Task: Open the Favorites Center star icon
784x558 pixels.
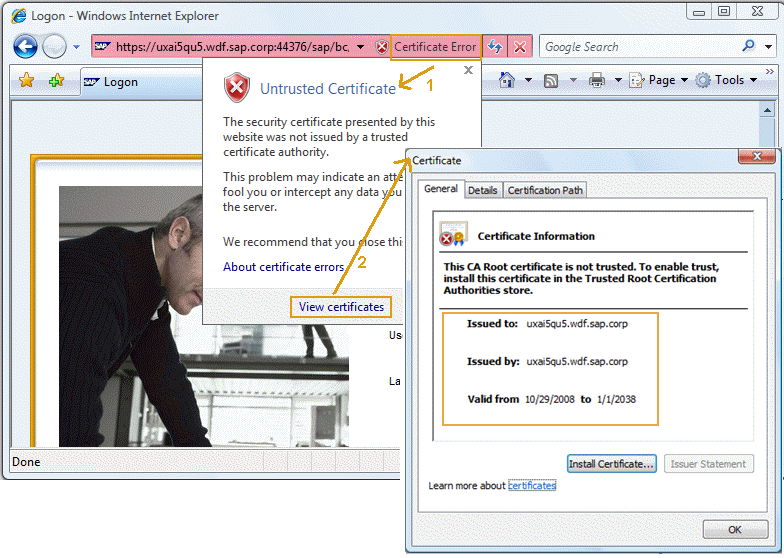Action: 26,80
